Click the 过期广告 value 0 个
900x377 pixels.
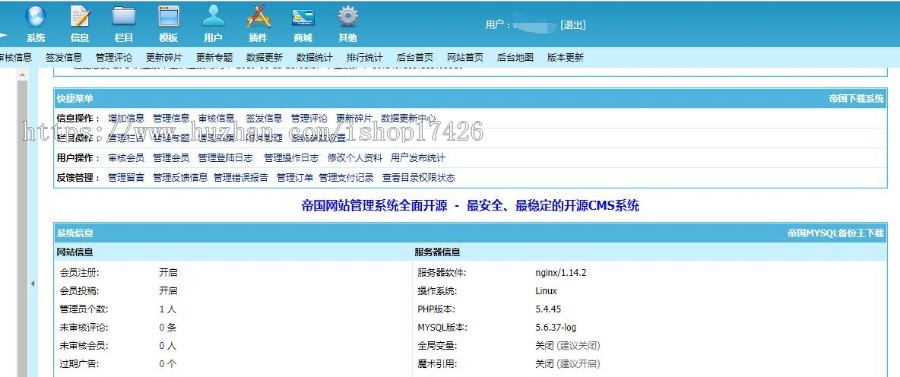pos(168,364)
